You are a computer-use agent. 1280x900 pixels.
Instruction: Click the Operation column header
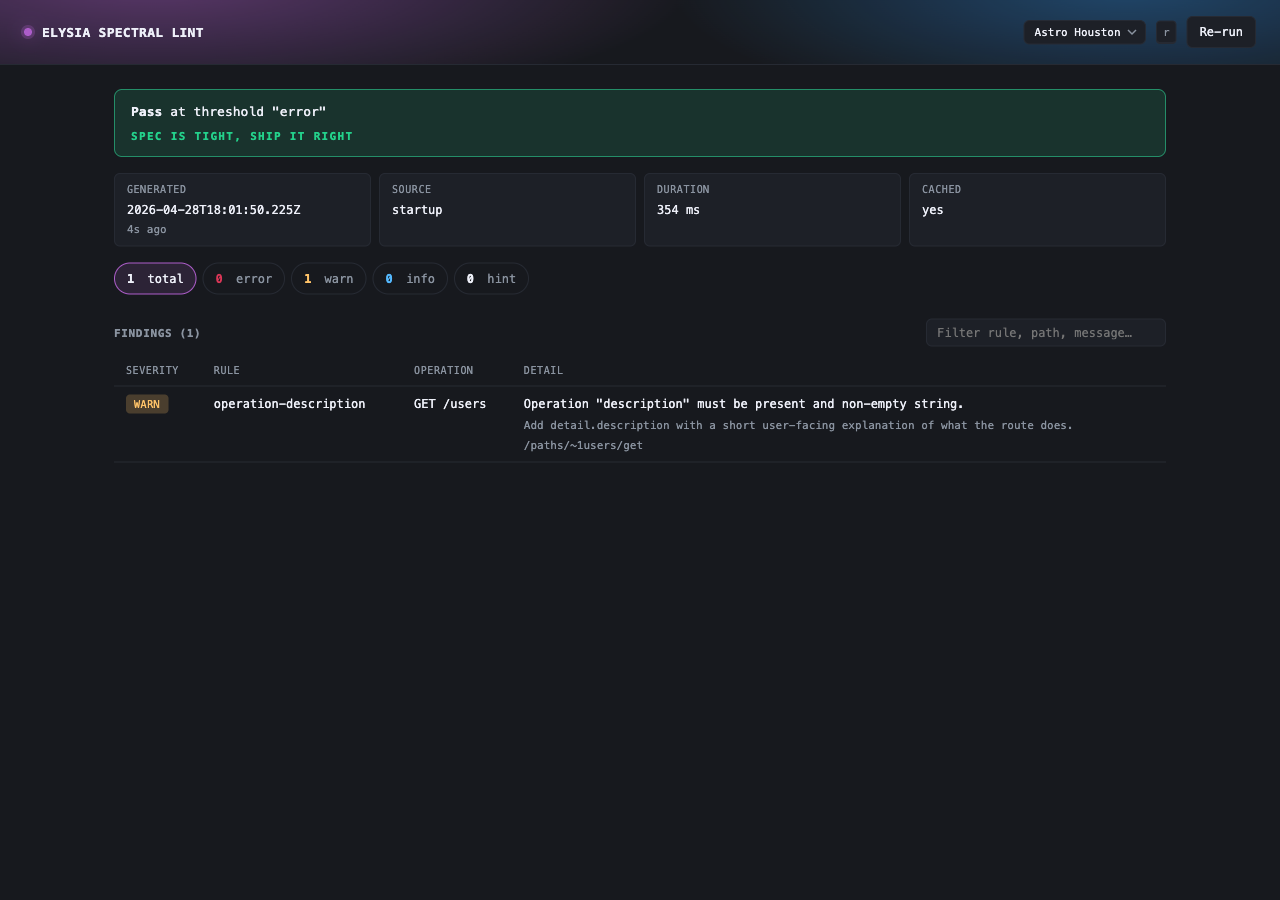point(444,371)
